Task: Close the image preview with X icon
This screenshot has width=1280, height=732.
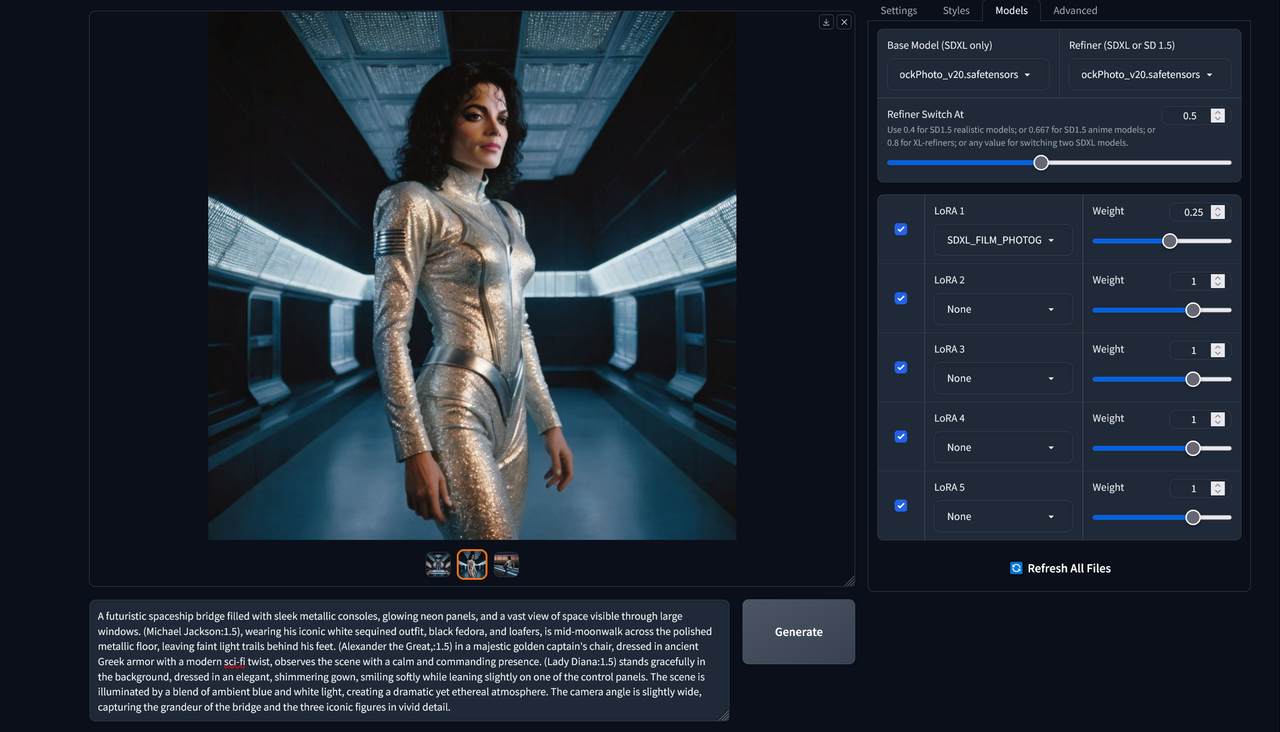Action: (x=844, y=22)
